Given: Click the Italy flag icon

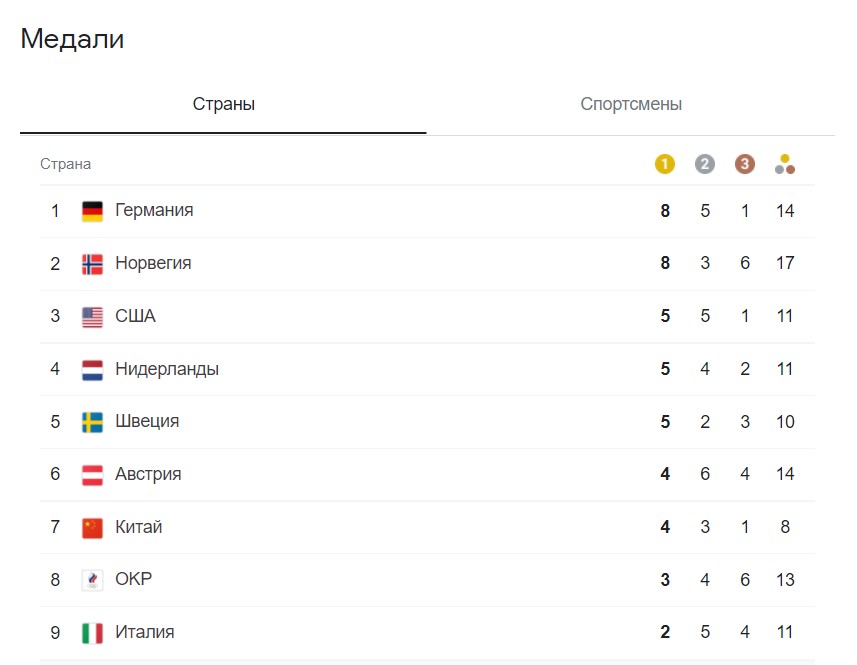Looking at the screenshot, I should pyautogui.click(x=92, y=633).
